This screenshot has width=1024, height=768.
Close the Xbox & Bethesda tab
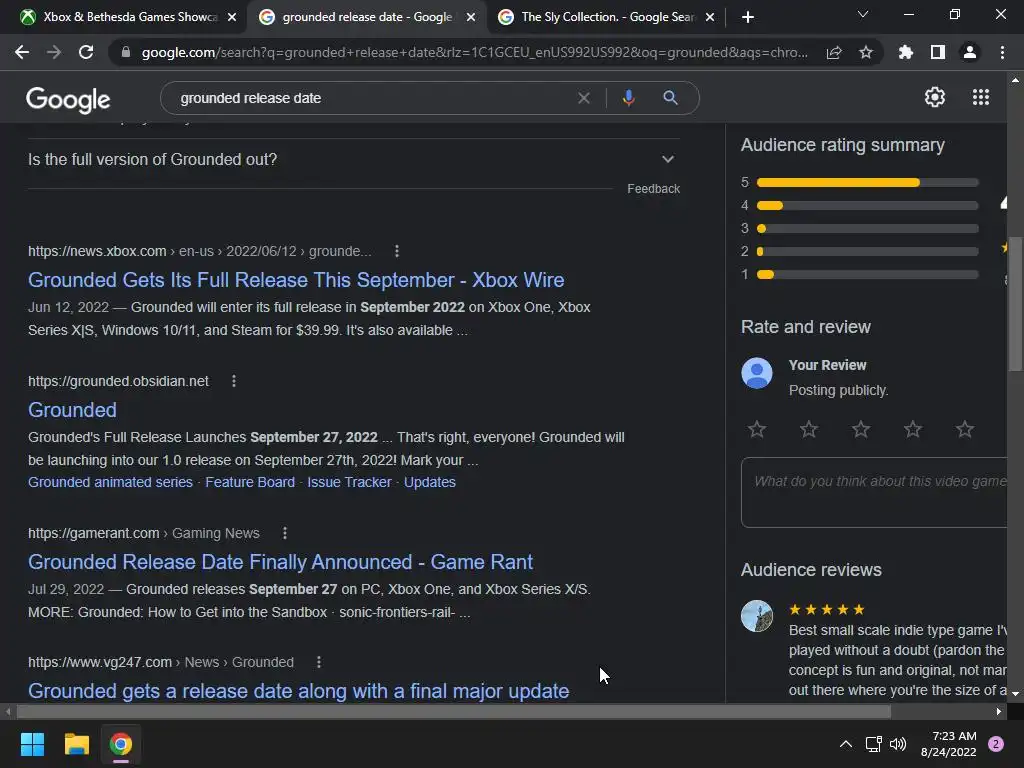coord(232,18)
